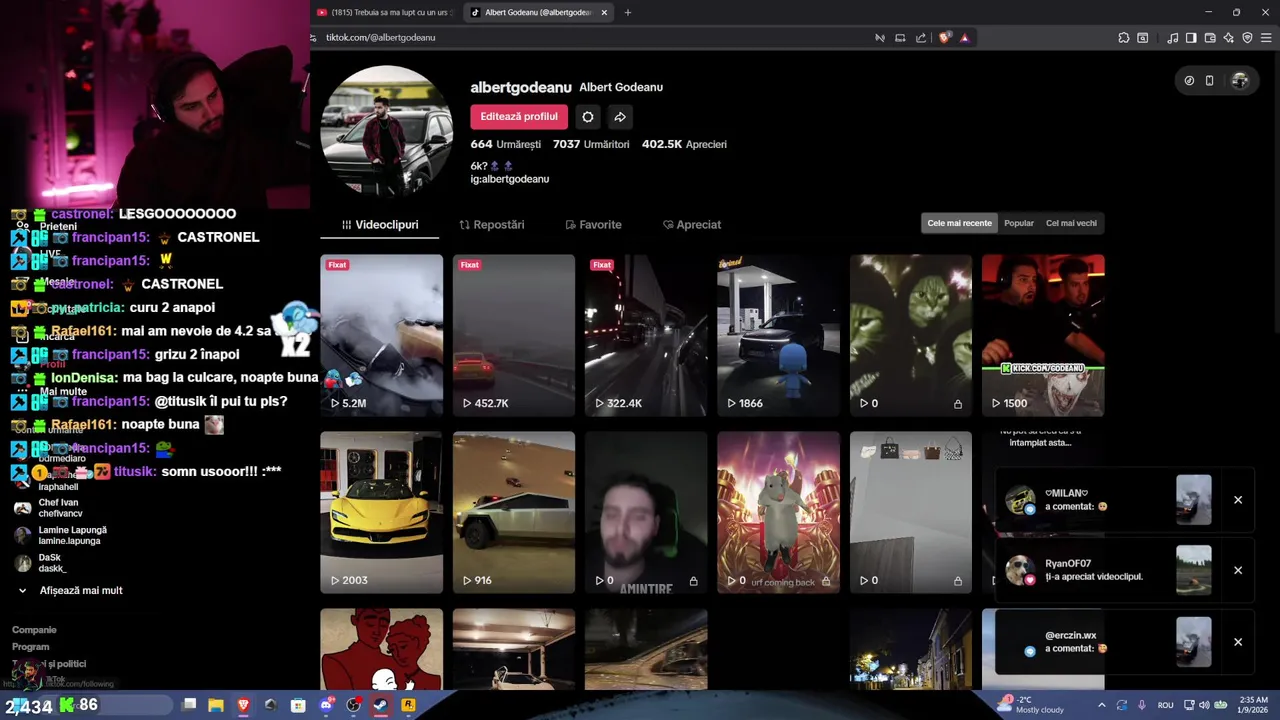
Task: Click the Brave browser taskbar icon
Action: coord(243,705)
